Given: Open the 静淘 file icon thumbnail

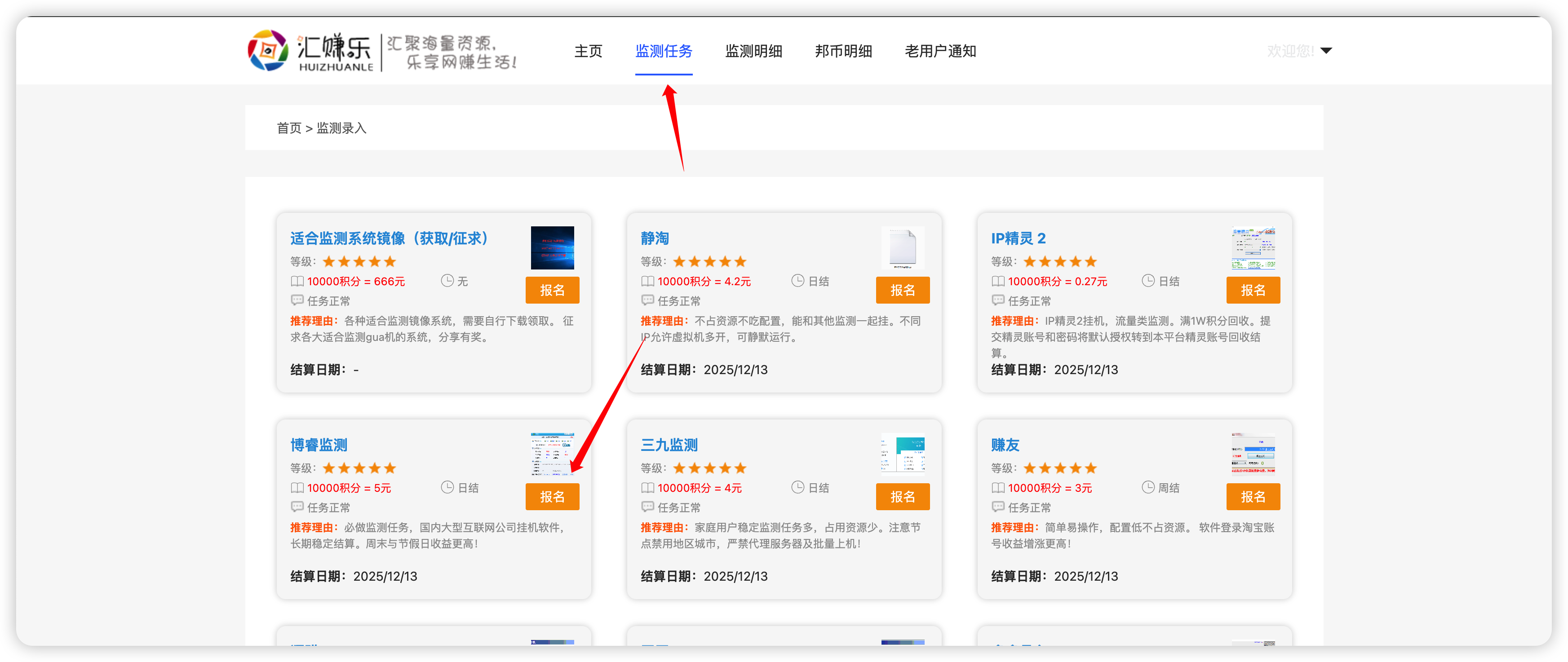Looking at the screenshot, I should tap(902, 247).
